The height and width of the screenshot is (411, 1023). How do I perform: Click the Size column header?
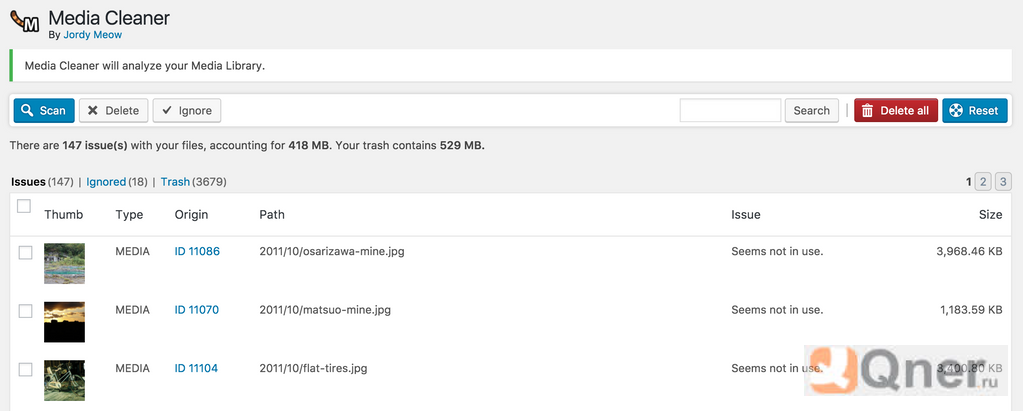990,215
